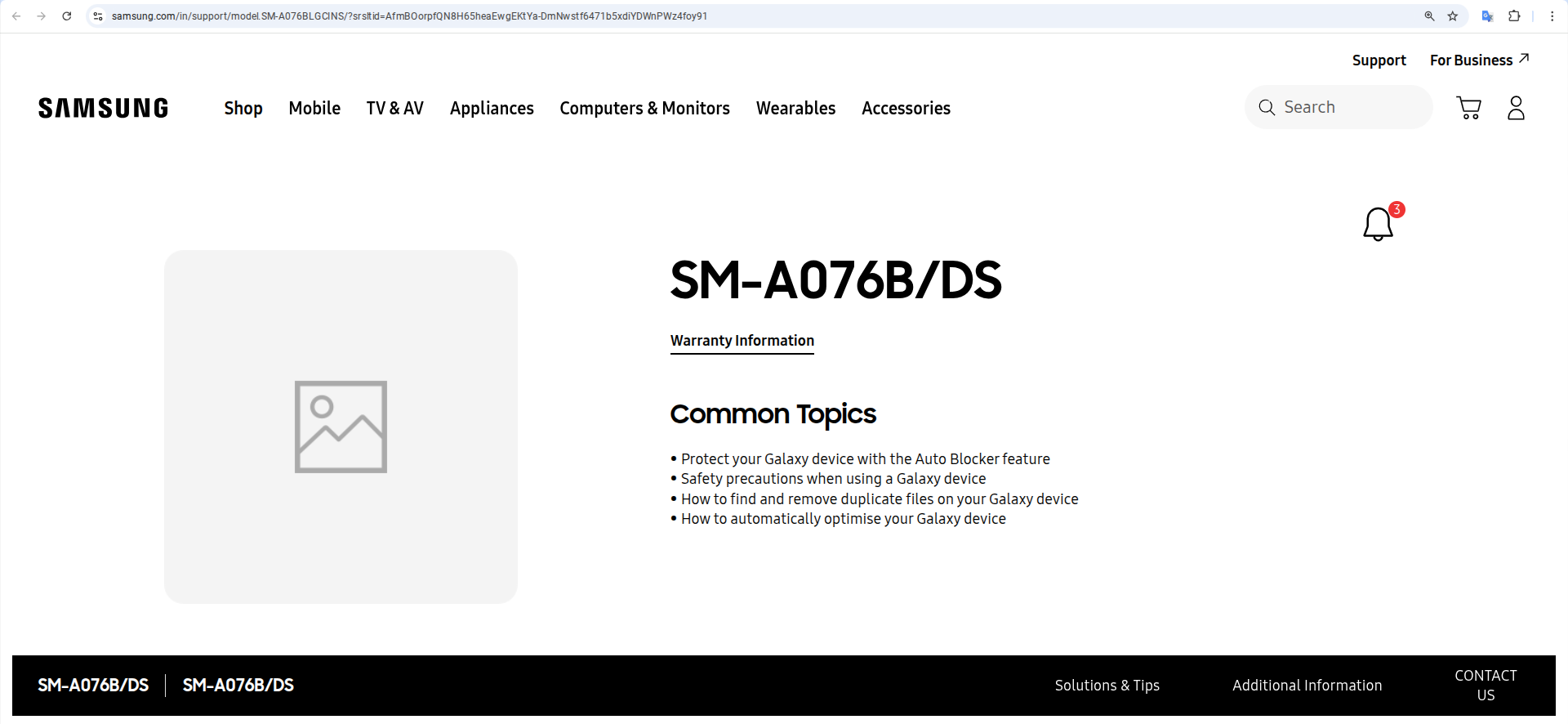Open find and remove duplicate files topic
1568x724 pixels.
point(880,499)
